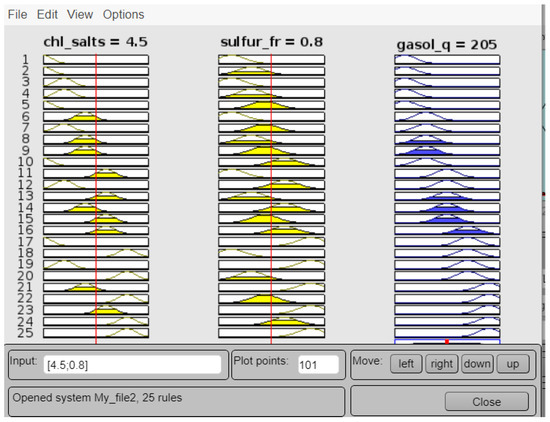Select rule number 16
The height and width of the screenshot is (422, 550).
pyautogui.click(x=25, y=230)
